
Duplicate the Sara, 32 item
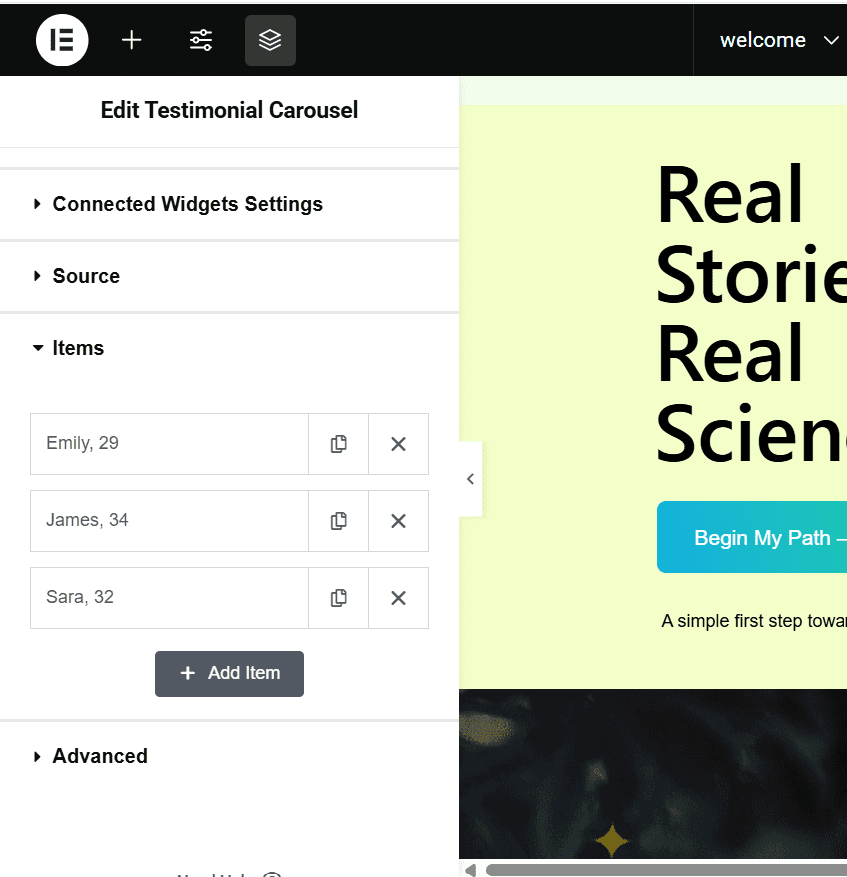pos(339,598)
